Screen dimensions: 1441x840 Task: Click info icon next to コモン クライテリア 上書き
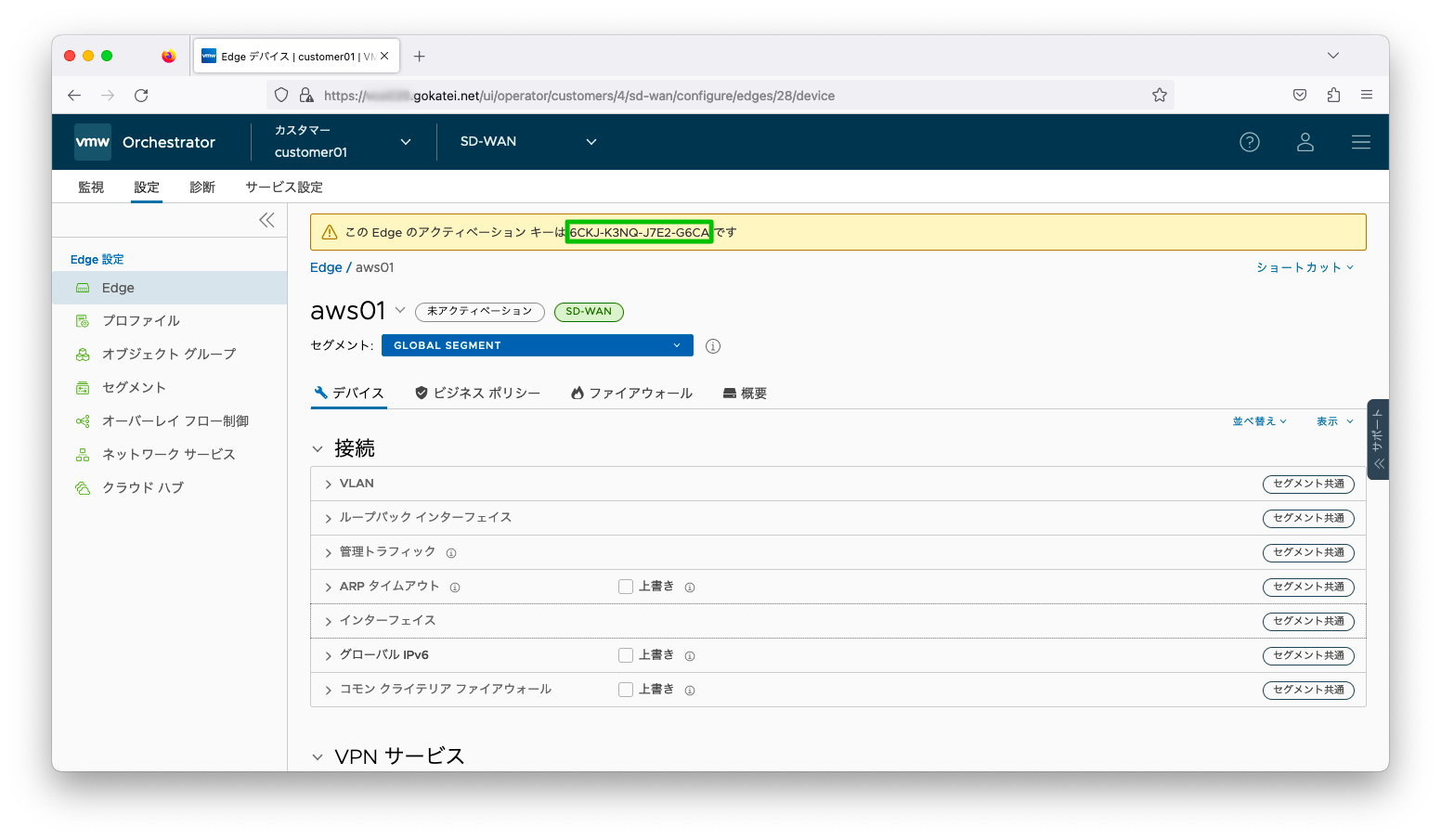pos(690,691)
